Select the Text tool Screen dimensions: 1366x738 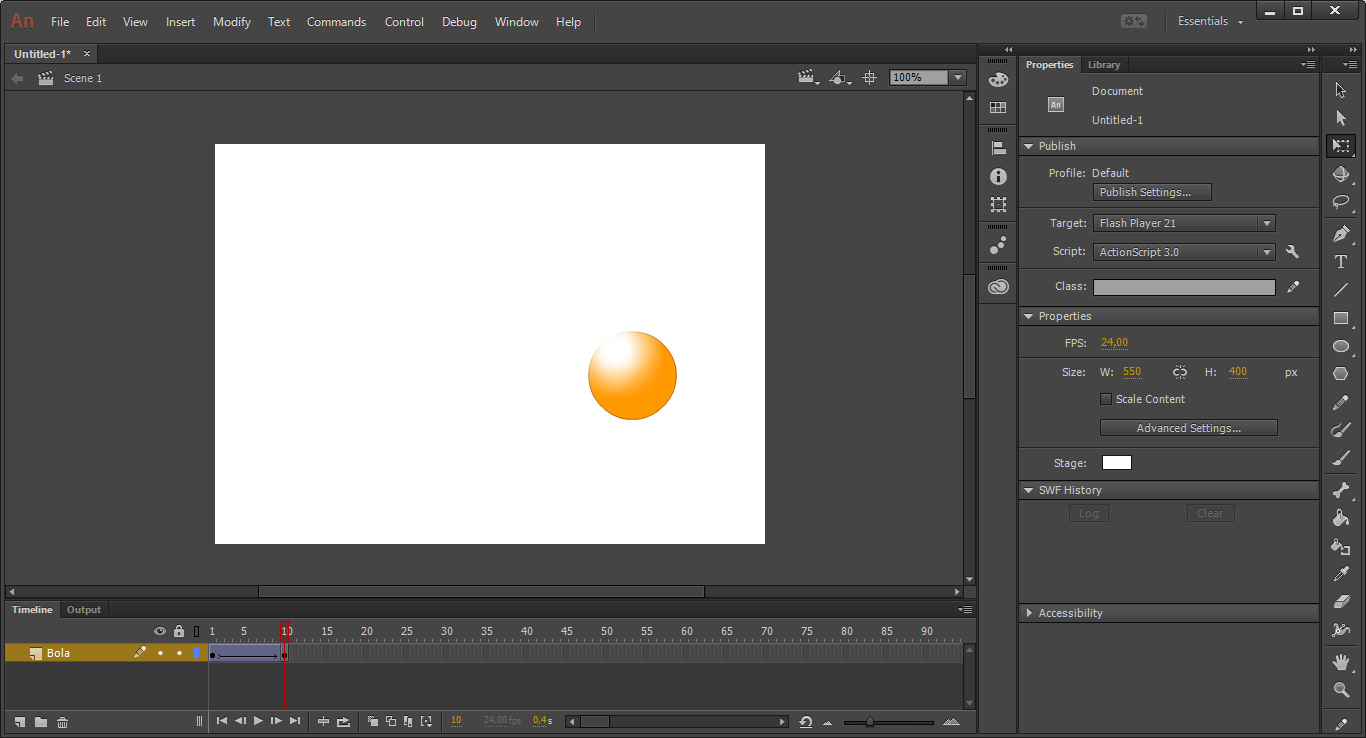(1341, 262)
